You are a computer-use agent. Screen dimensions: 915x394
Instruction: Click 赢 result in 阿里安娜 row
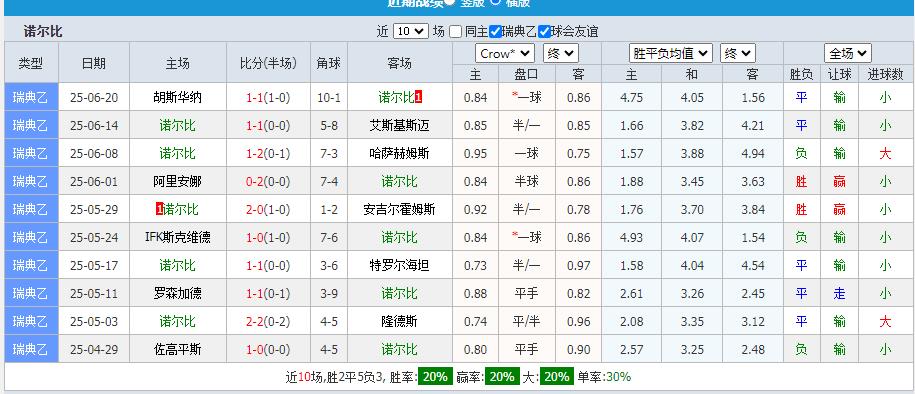[839, 182]
